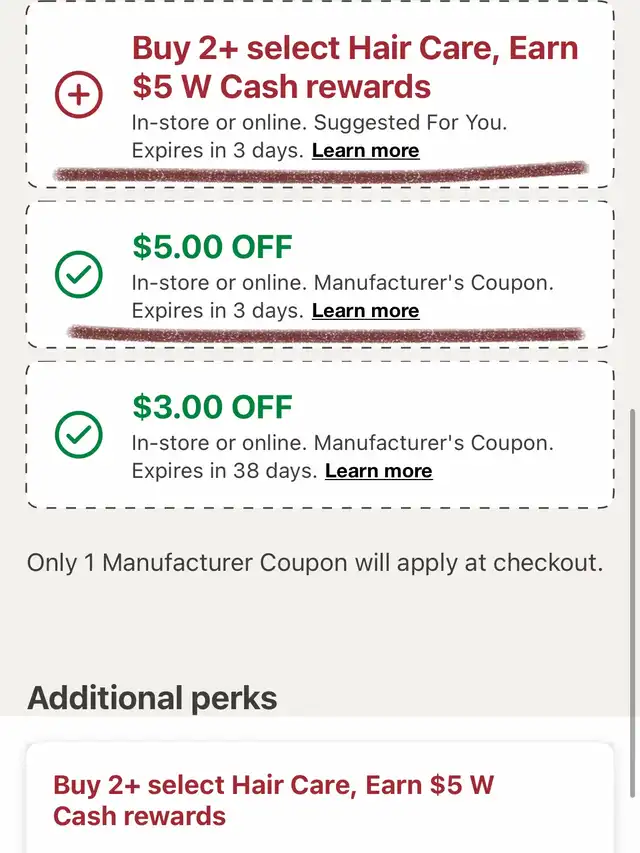Tap 'Expires in 3 days' on $5.00 coupon
Viewport: 640px width, 853px height.
[218, 311]
